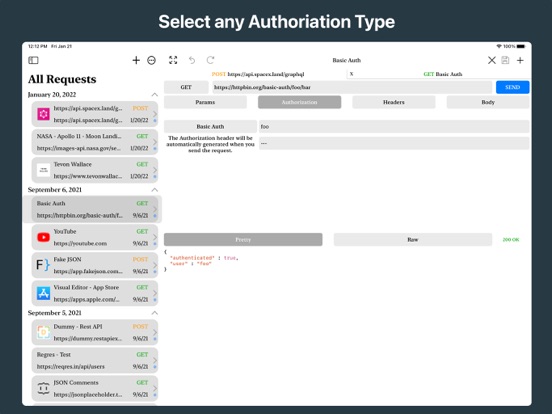Click the All Requests heading
This screenshot has height=414, width=552.
coord(62,79)
